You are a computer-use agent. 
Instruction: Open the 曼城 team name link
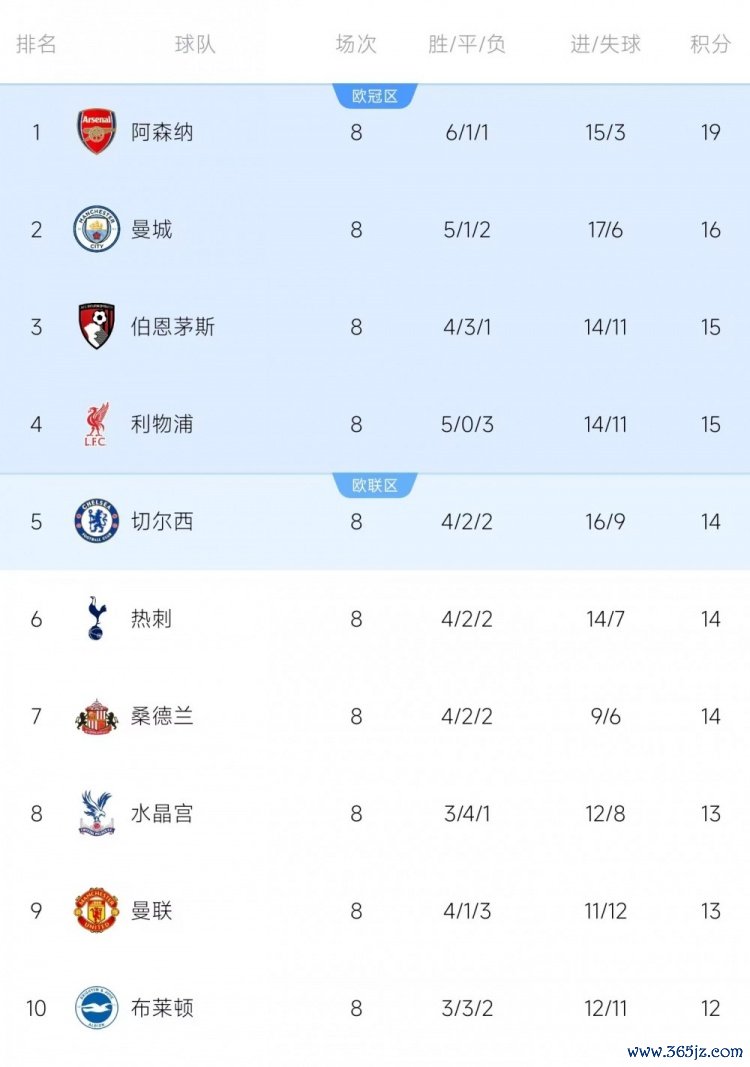[152, 229]
